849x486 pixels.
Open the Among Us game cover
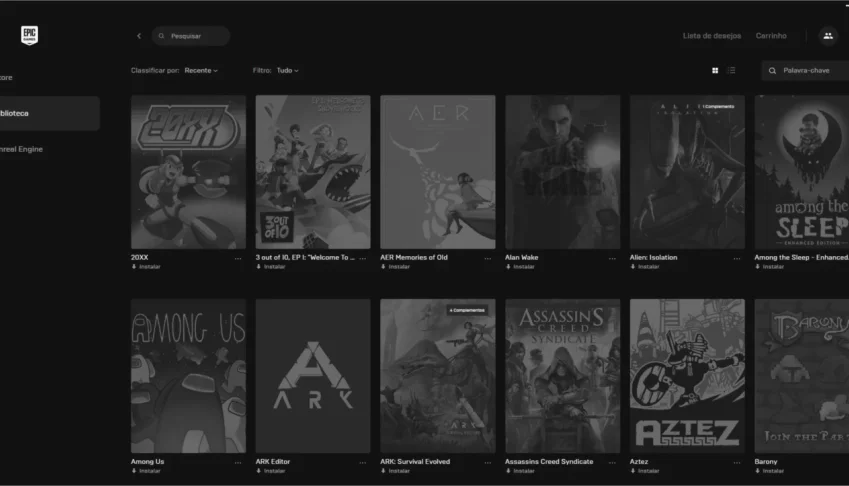pos(188,376)
